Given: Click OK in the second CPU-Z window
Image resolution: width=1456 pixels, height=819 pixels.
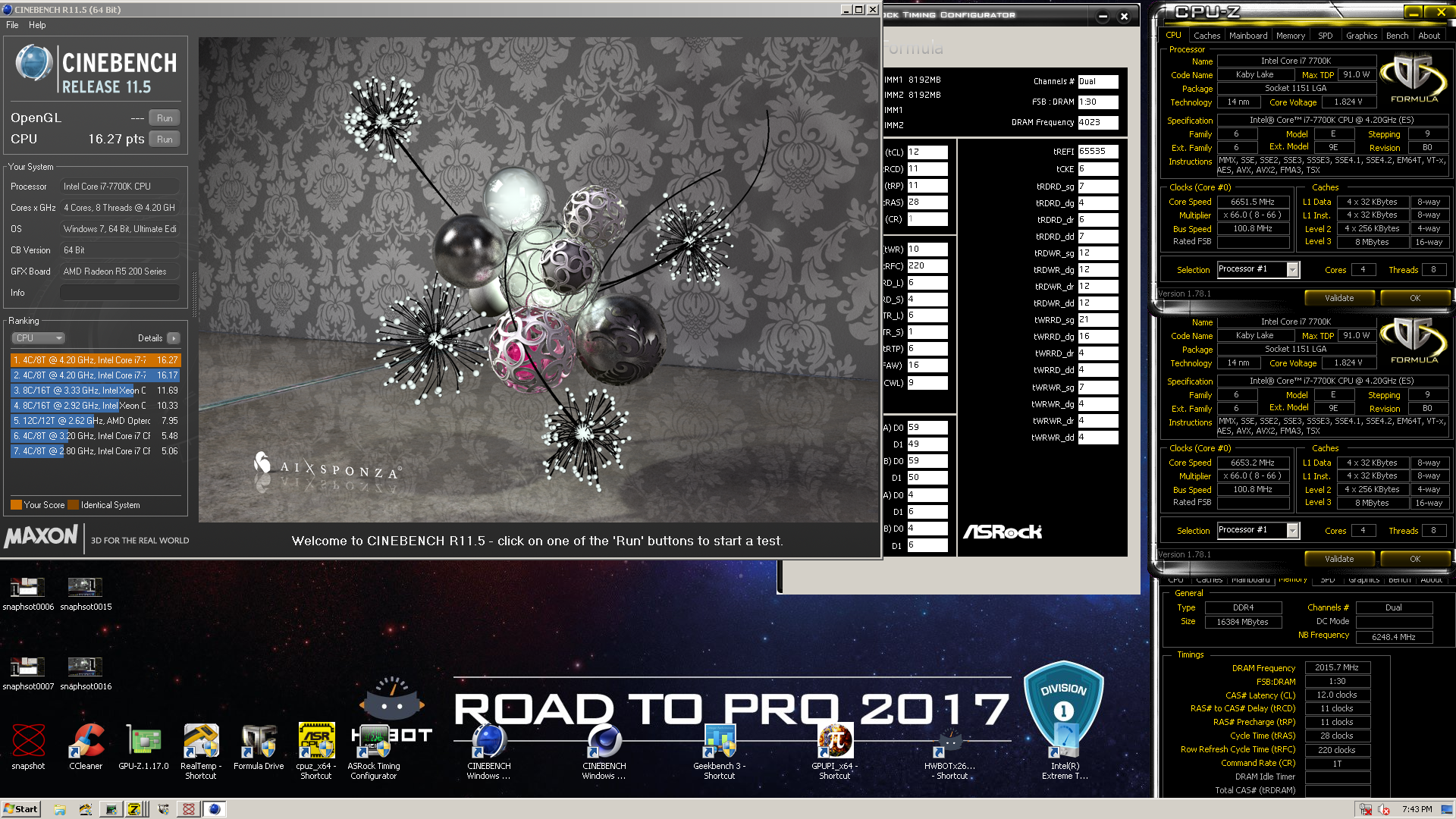Looking at the screenshot, I should 1415,559.
